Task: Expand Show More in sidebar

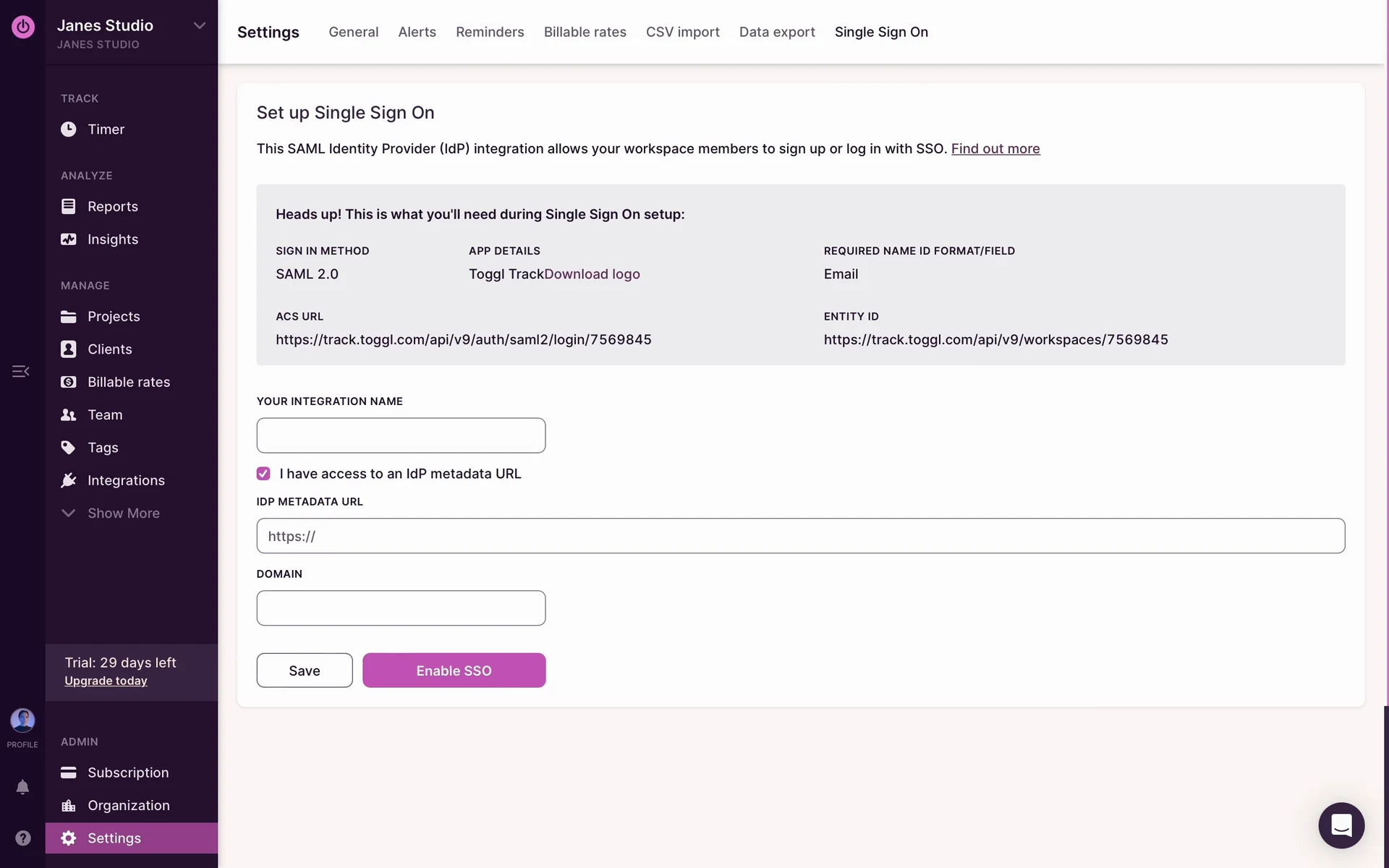Action: point(123,513)
